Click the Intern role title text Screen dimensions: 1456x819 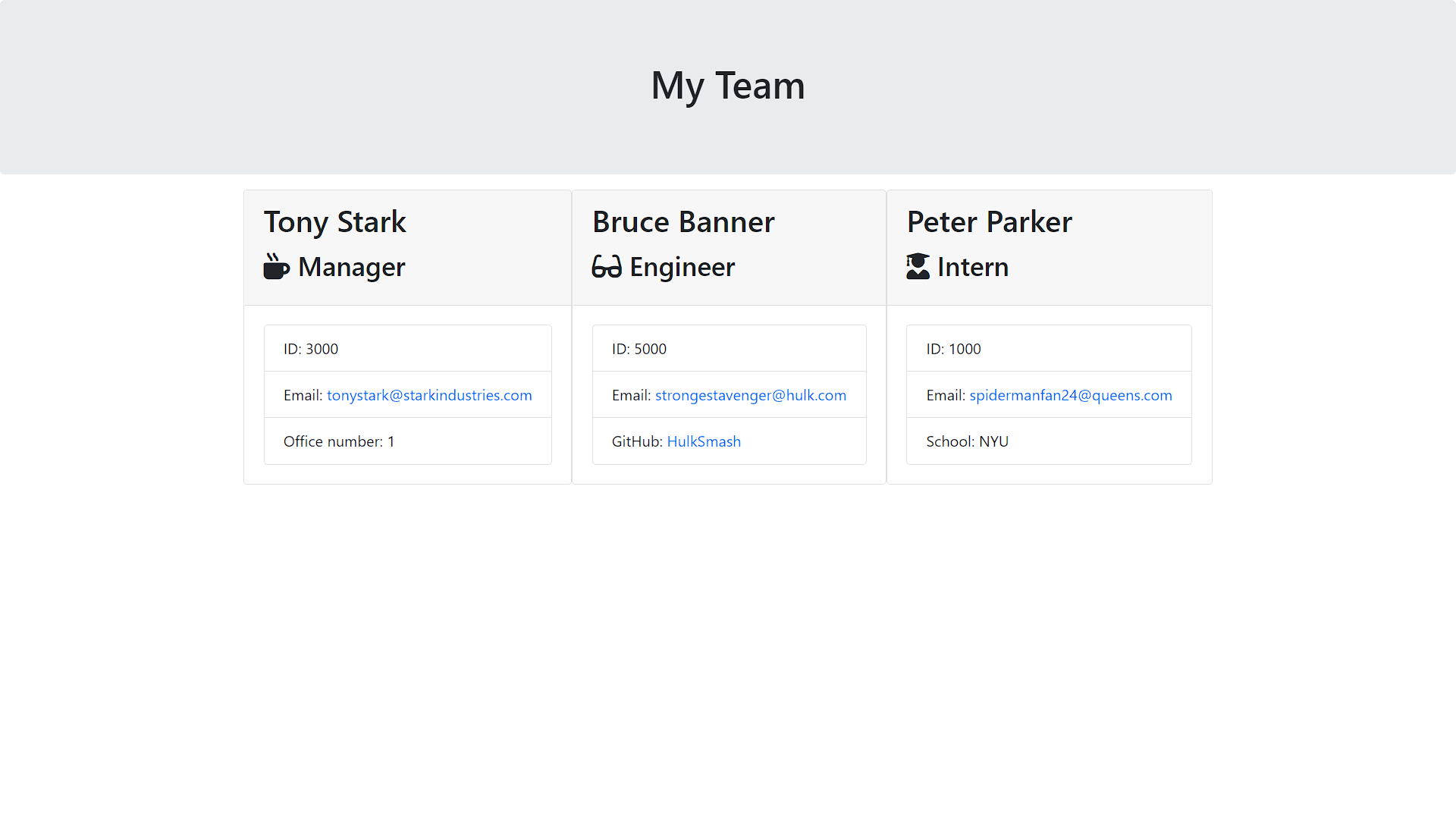[x=972, y=267]
